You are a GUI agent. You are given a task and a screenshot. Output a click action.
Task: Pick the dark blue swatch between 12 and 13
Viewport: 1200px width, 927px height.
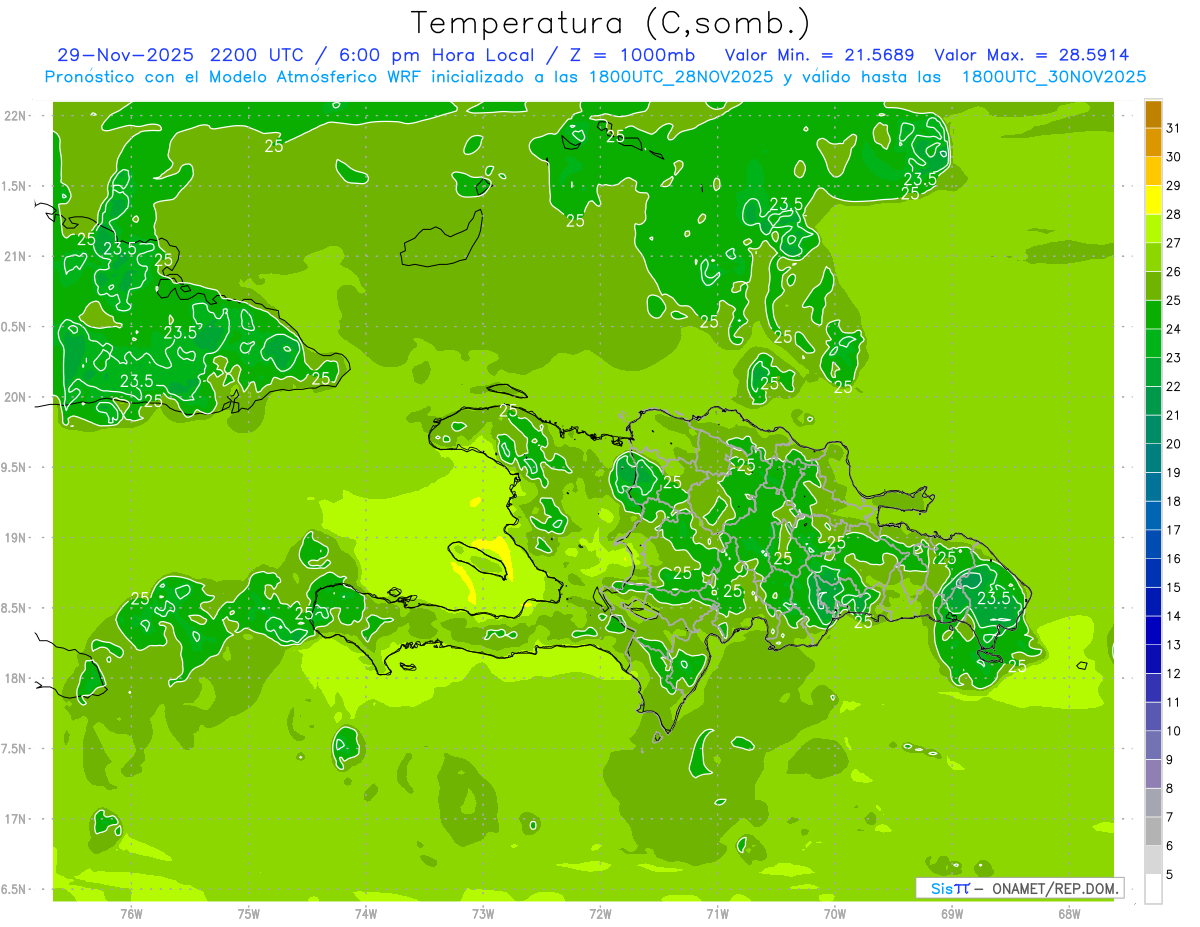1153,659
